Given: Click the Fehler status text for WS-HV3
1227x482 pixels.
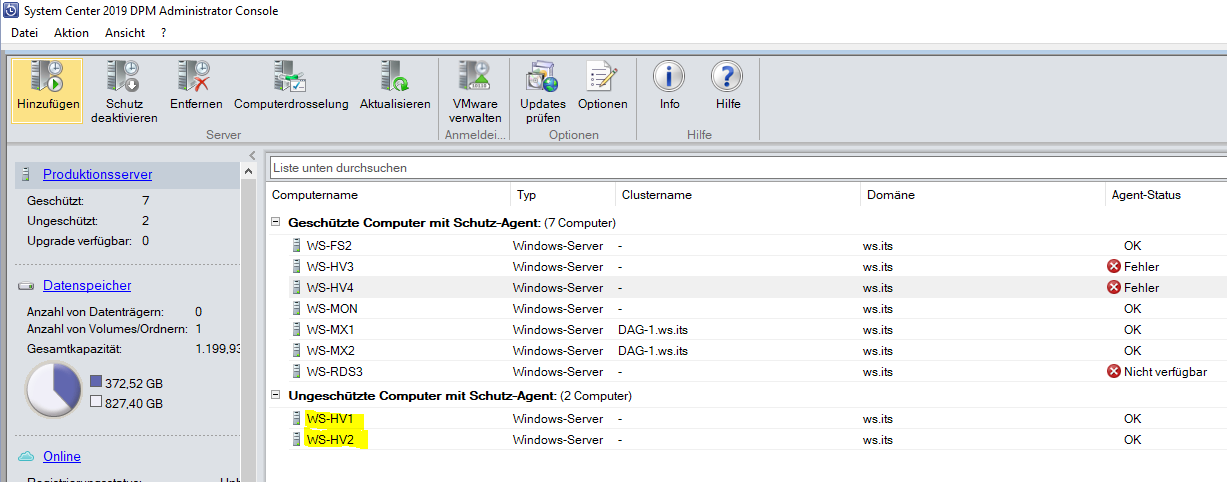Looking at the screenshot, I should point(1141,266).
